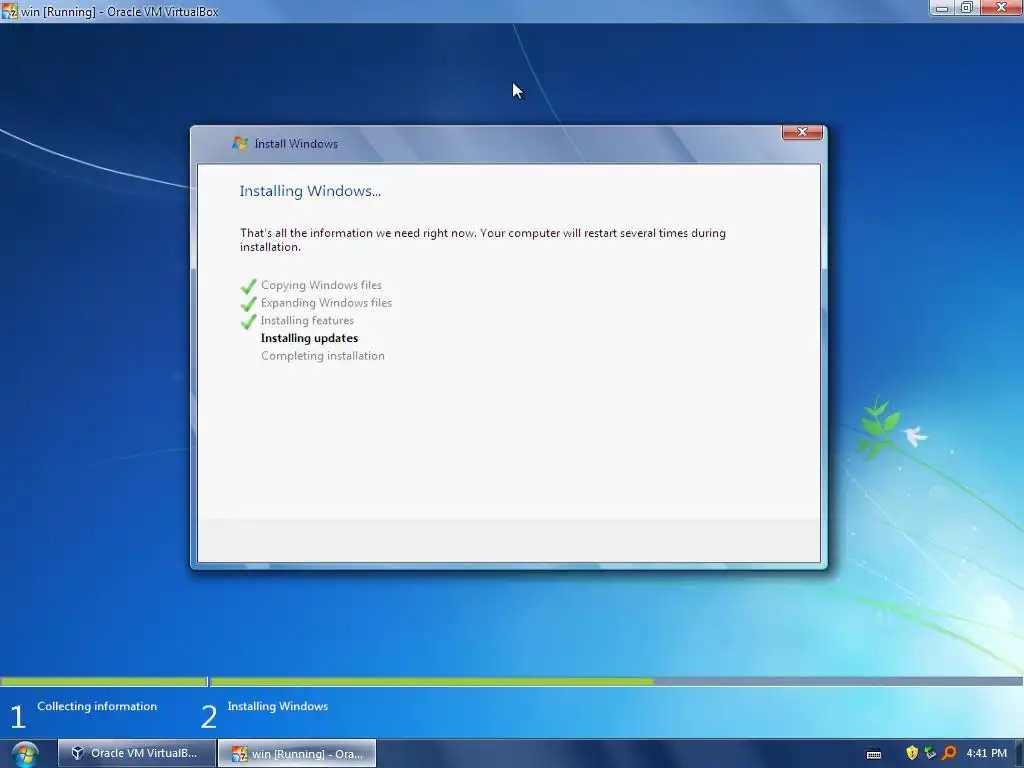Click the 'Installing Windows...' heading

tap(310, 191)
